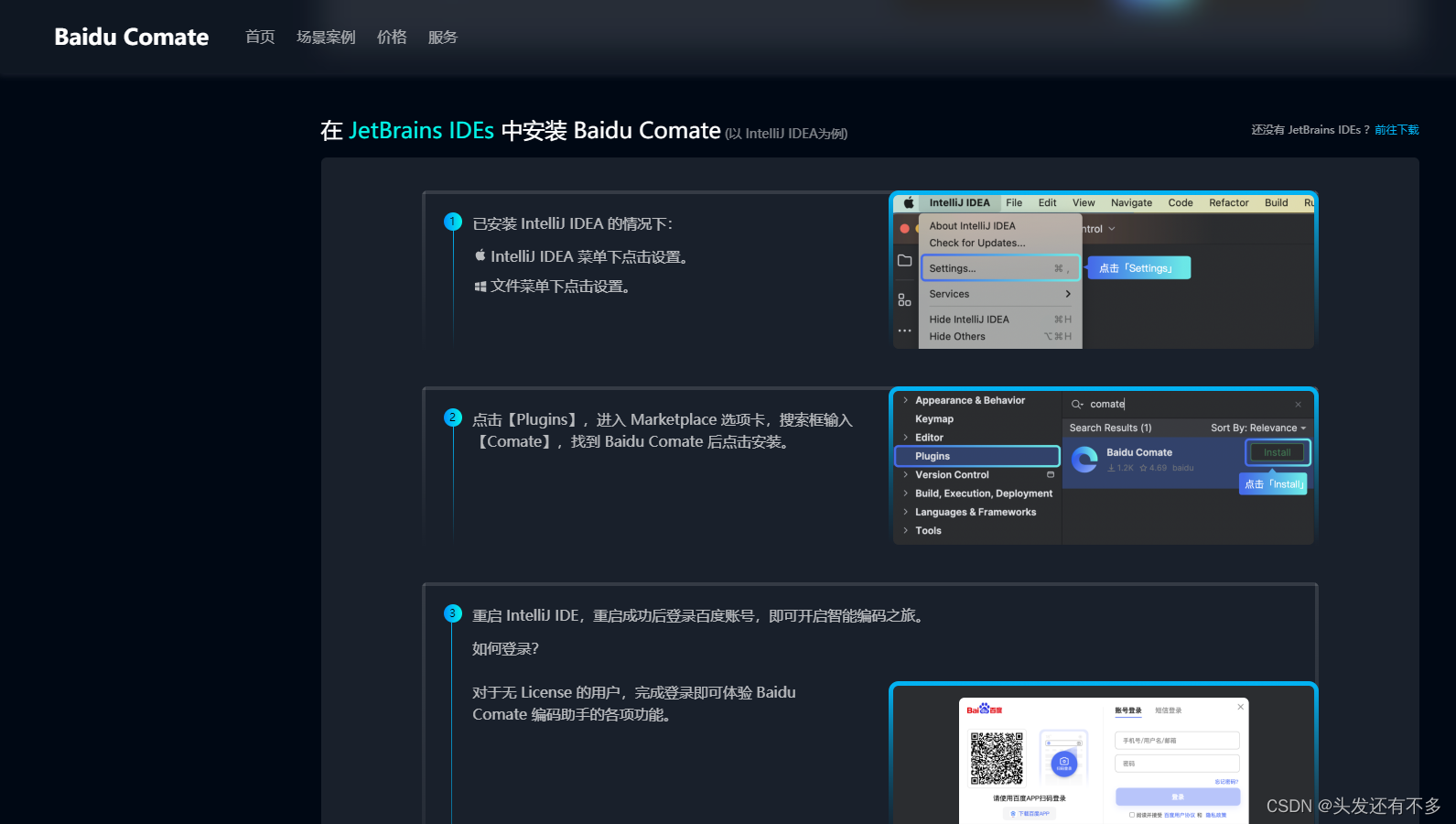This screenshot has height=824, width=1456.
Task: Expand the Tools settings node
Action: point(906,531)
